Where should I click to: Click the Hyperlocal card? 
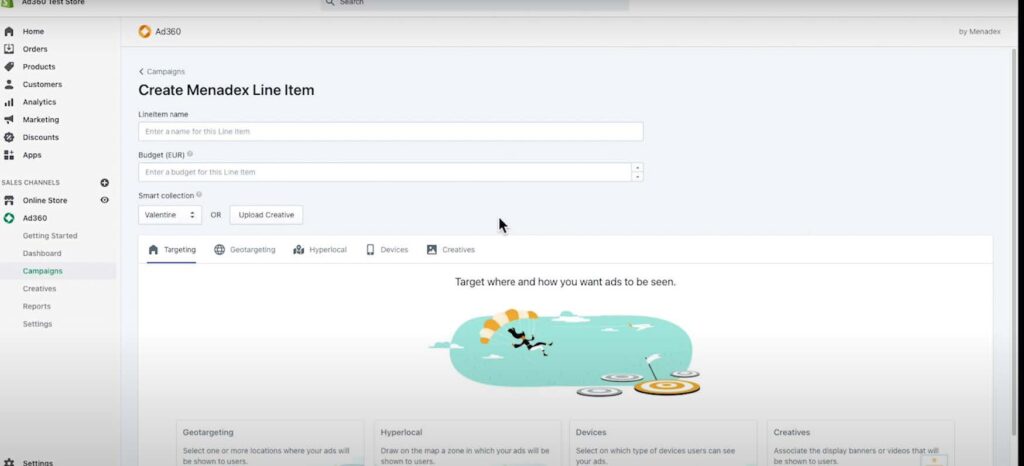coord(468,444)
